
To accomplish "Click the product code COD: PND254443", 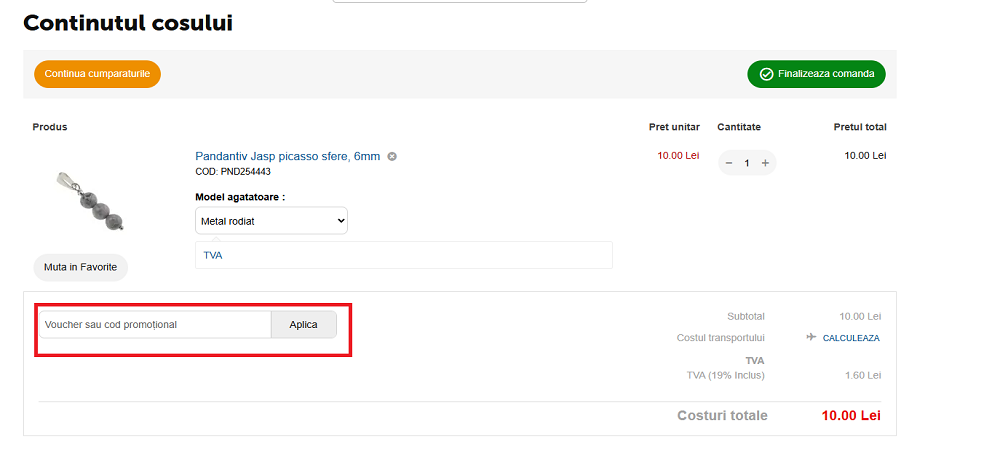I will pyautogui.click(x=233, y=172).
